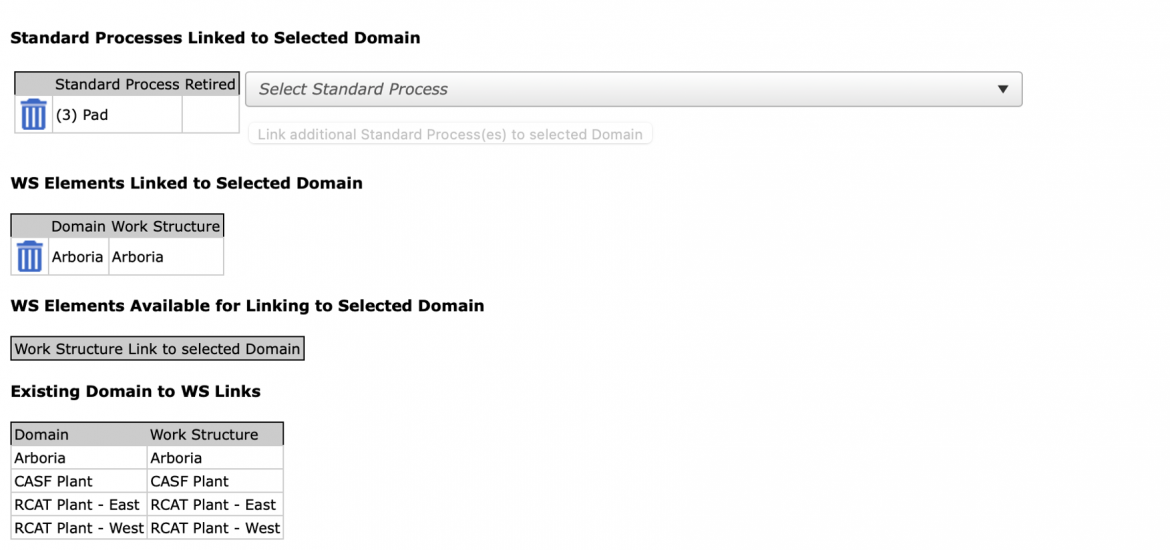Select CASF Plant domain row
The image size is (1170, 550).
pyautogui.click(x=147, y=481)
